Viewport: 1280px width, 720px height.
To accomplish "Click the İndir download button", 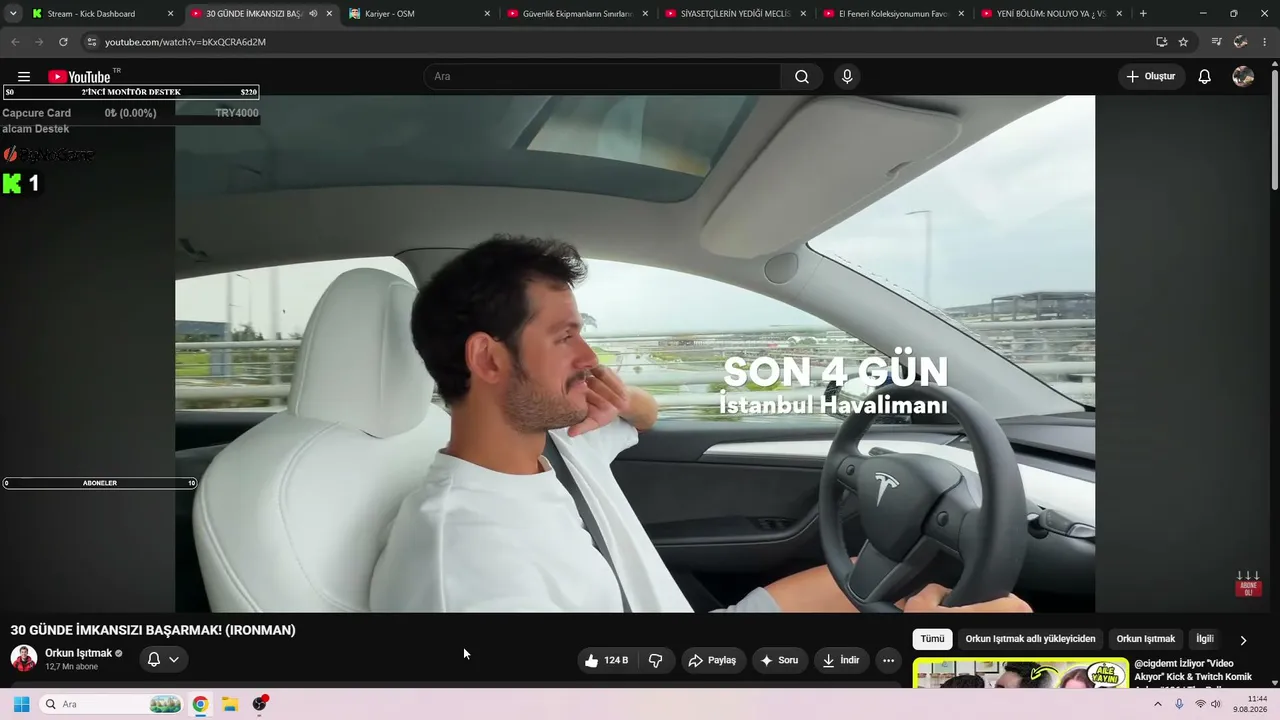I will point(841,660).
